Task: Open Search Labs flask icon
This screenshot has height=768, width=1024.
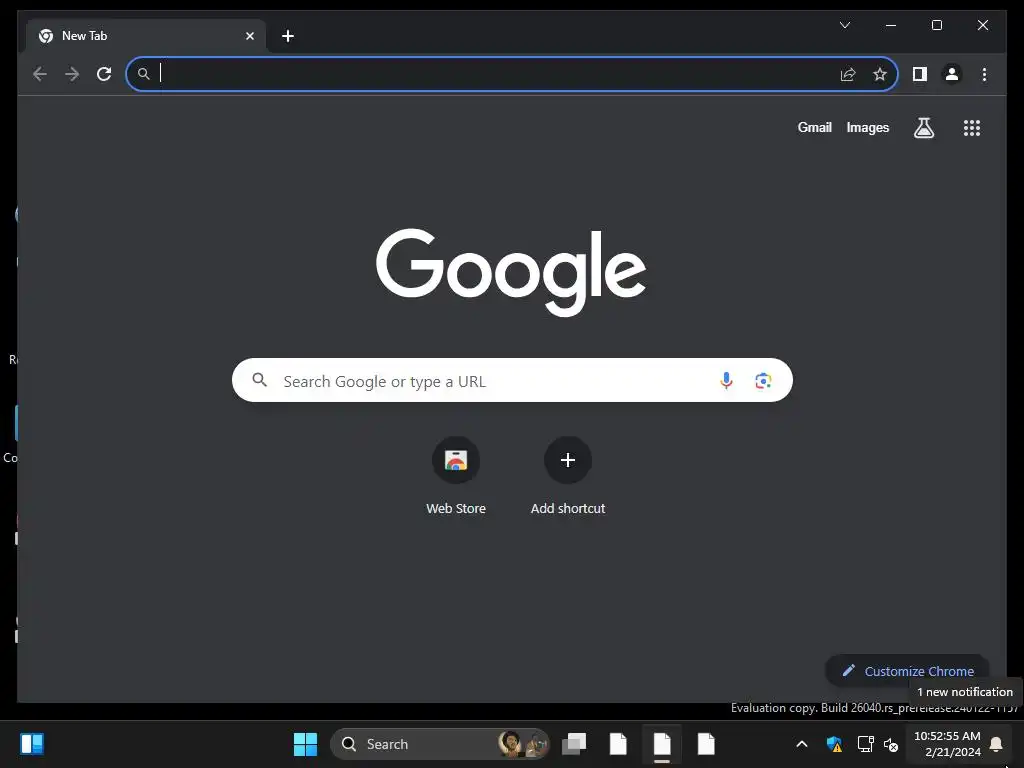Action: pyautogui.click(x=923, y=127)
